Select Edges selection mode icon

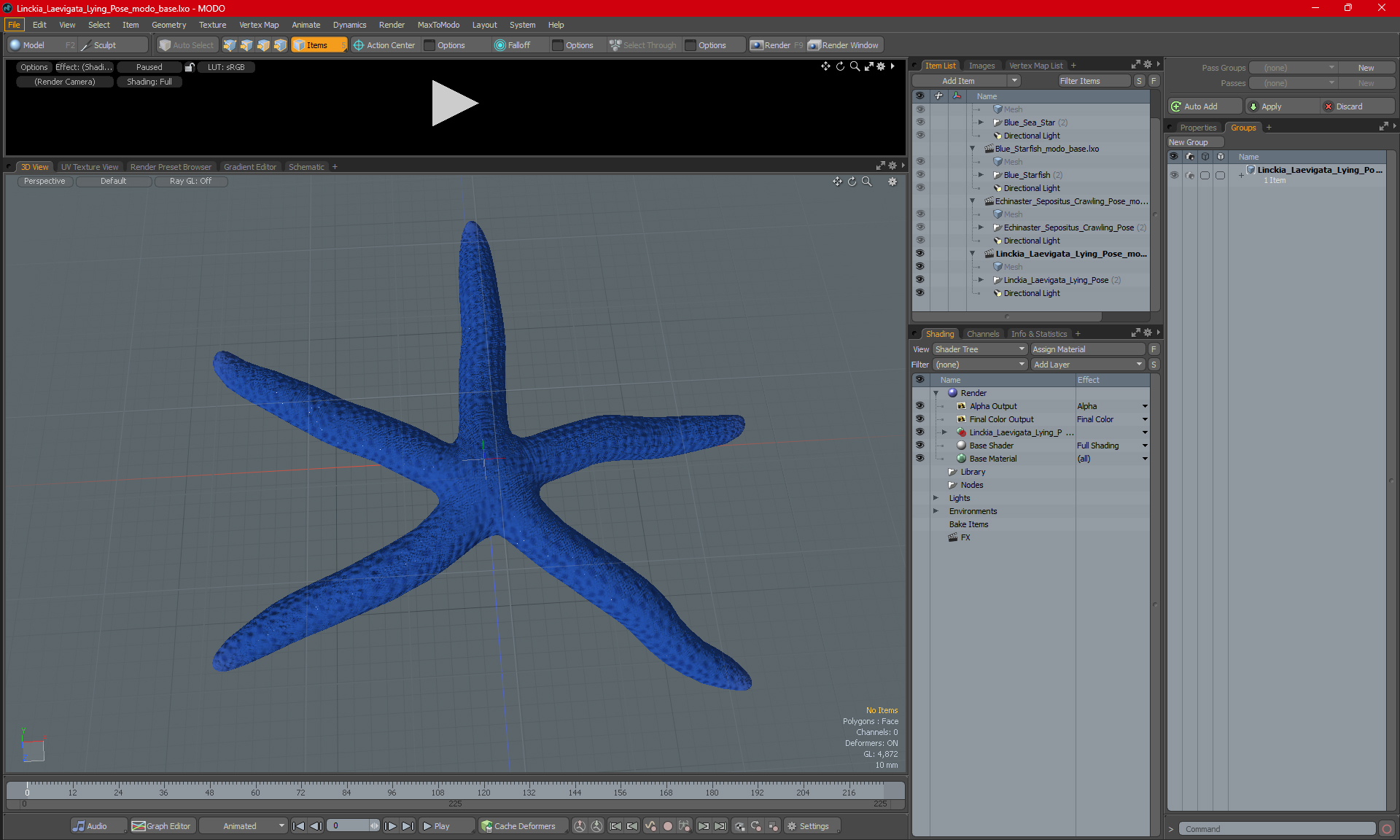(246, 45)
